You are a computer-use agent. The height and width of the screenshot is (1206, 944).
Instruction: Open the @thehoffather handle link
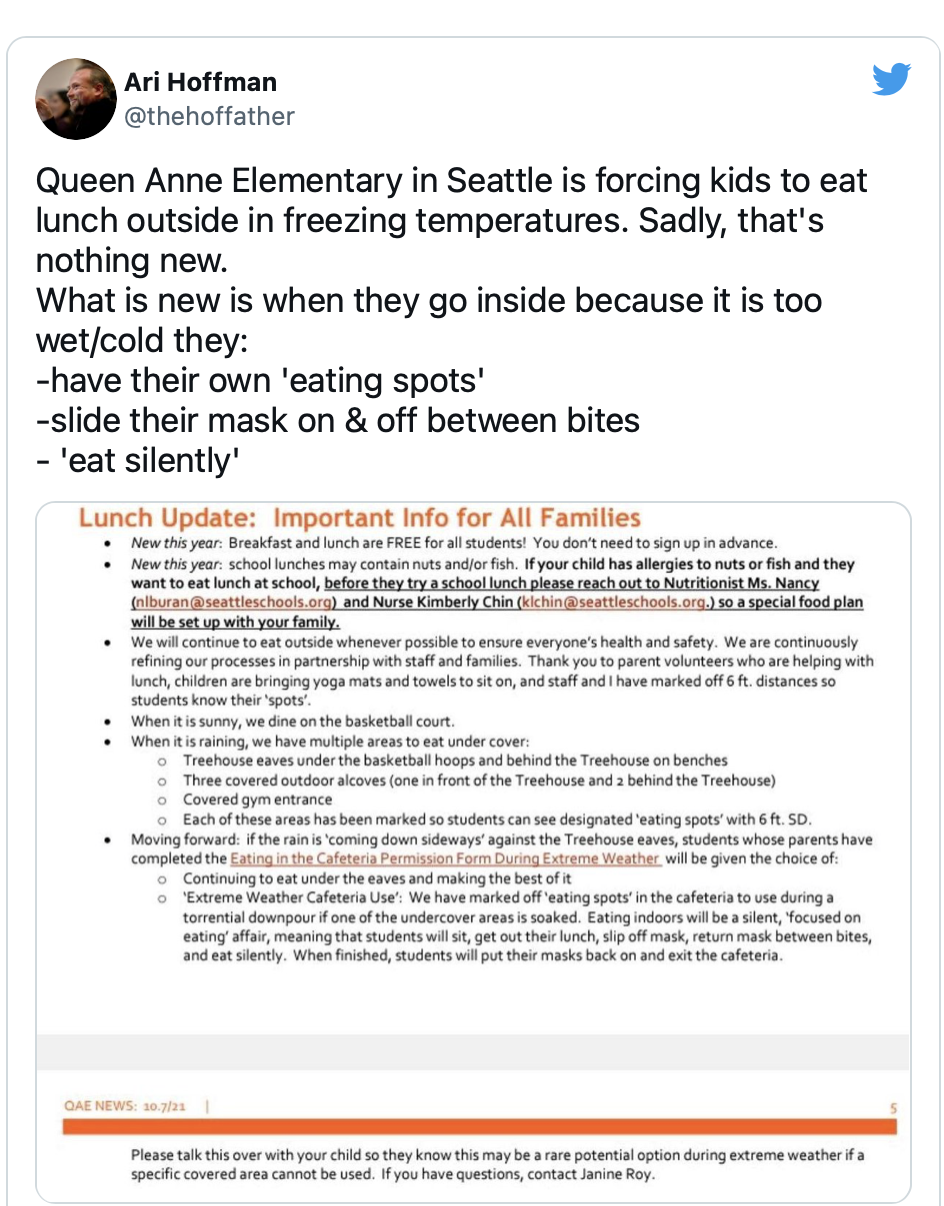[x=209, y=116]
